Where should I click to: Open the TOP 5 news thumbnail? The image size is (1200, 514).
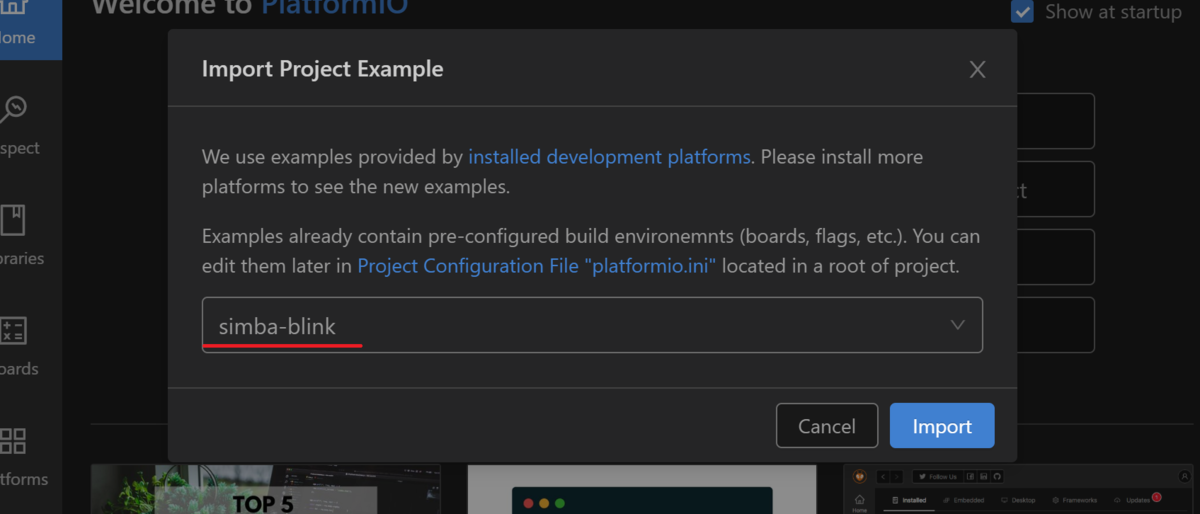(266, 489)
